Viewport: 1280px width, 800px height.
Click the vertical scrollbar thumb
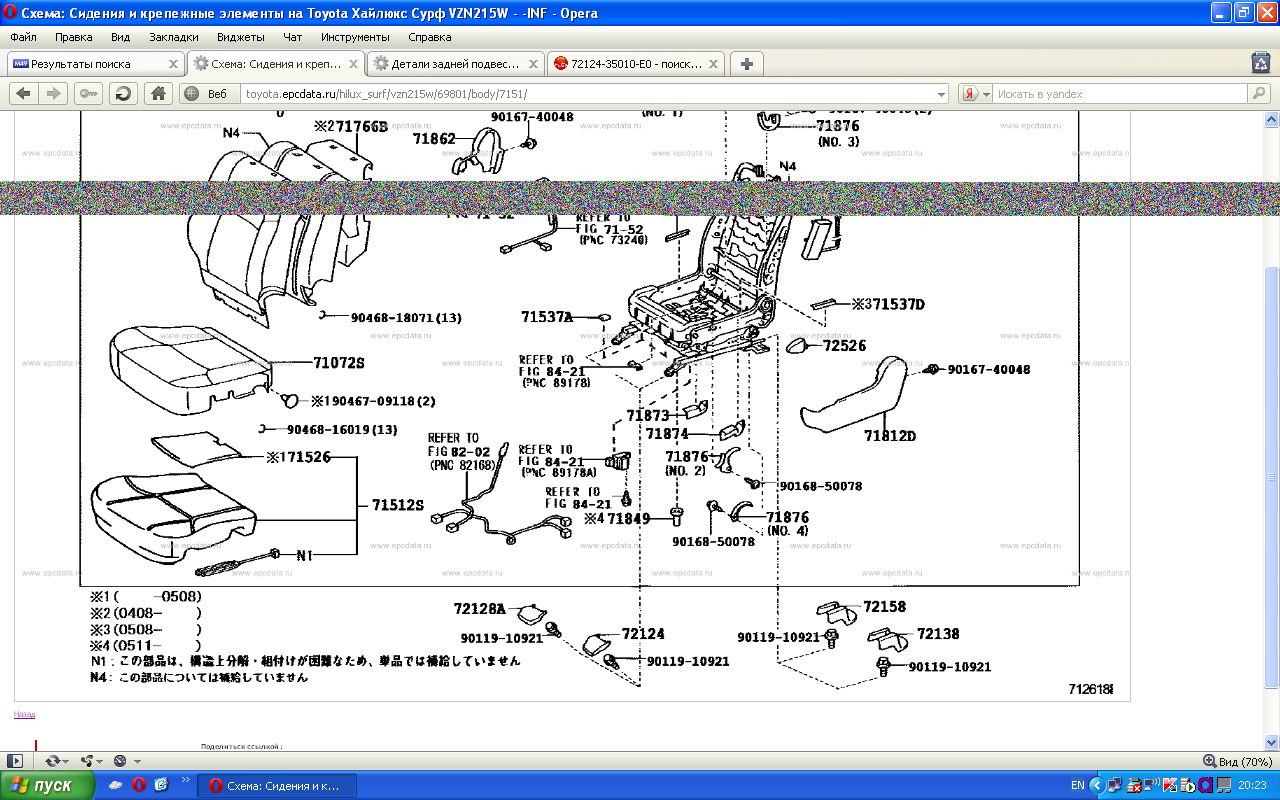[1272, 477]
